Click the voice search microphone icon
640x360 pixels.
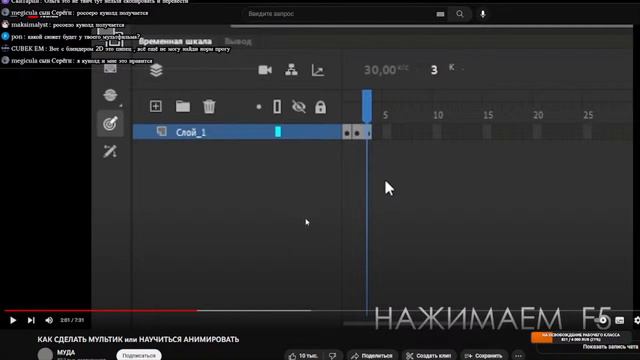click(483, 14)
